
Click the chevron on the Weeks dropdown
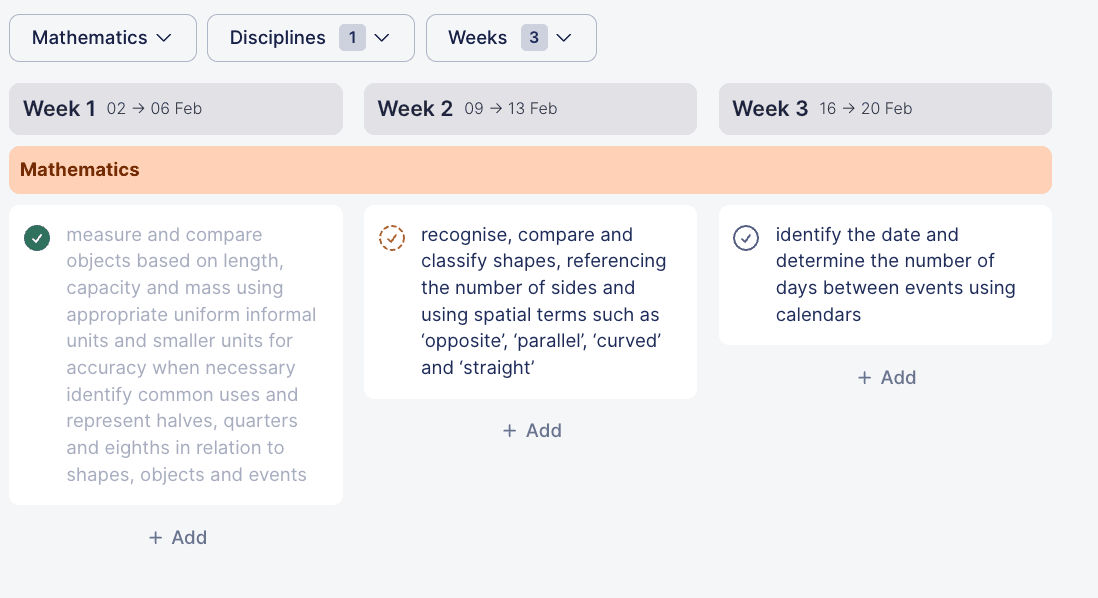564,38
